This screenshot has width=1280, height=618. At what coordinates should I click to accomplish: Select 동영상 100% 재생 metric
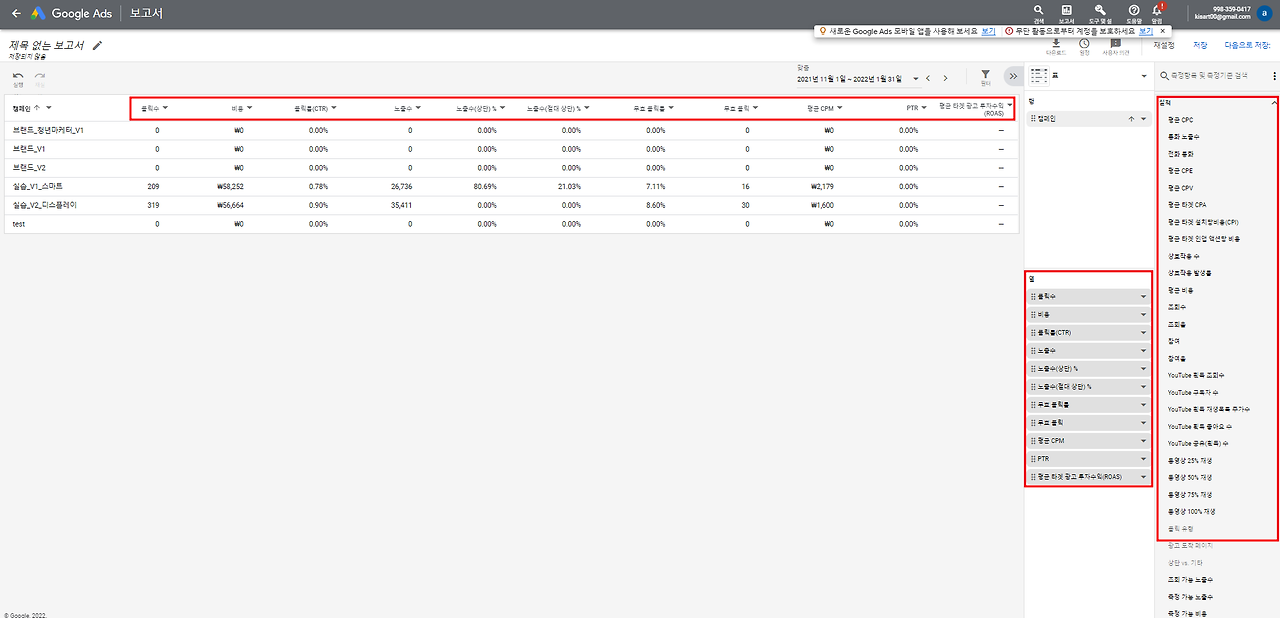(1191, 511)
